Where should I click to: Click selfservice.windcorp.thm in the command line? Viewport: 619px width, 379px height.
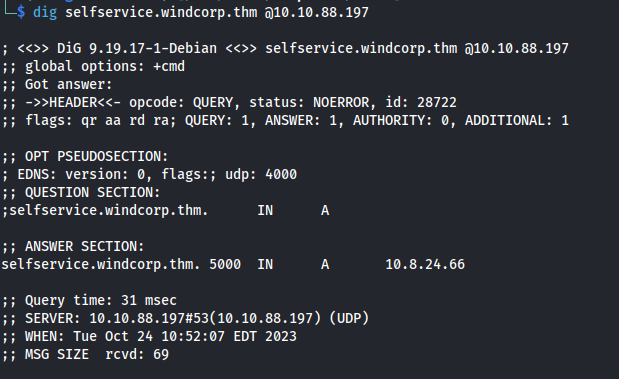point(161,12)
